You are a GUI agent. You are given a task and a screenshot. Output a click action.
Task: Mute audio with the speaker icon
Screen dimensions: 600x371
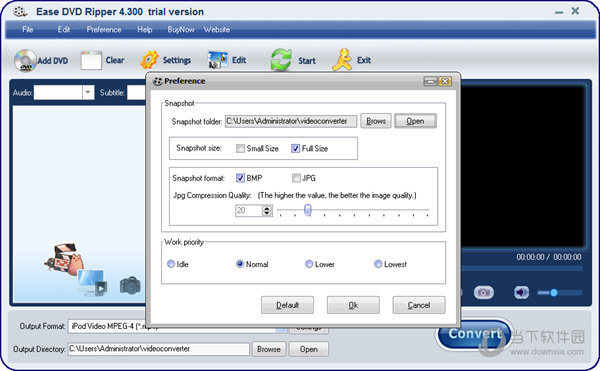tap(521, 293)
